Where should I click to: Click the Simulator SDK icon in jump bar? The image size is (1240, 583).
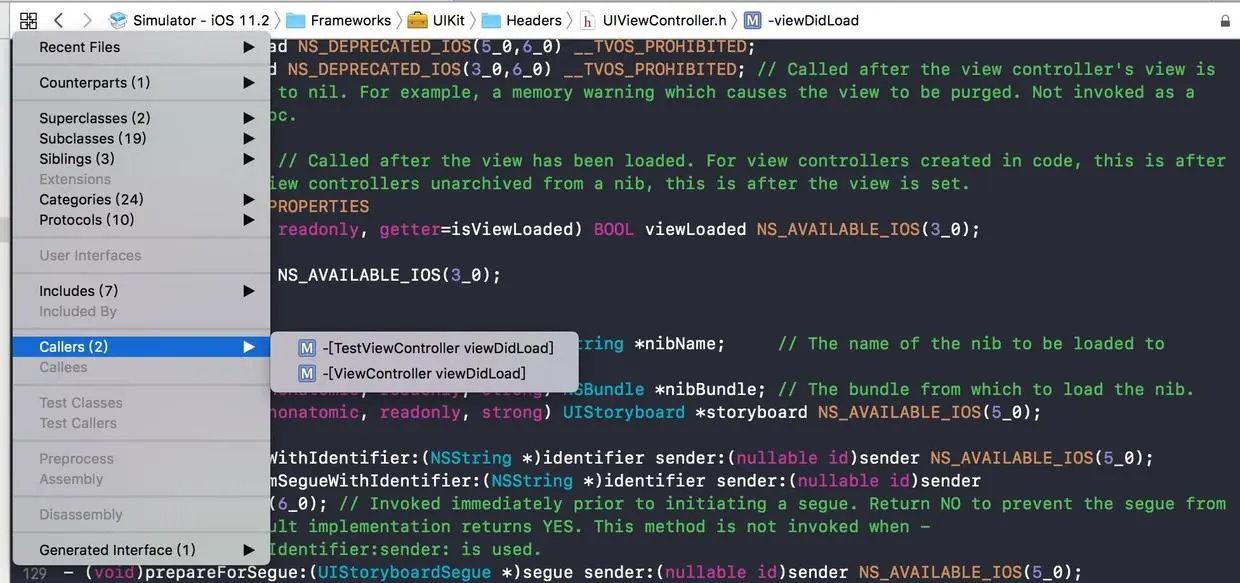point(118,20)
